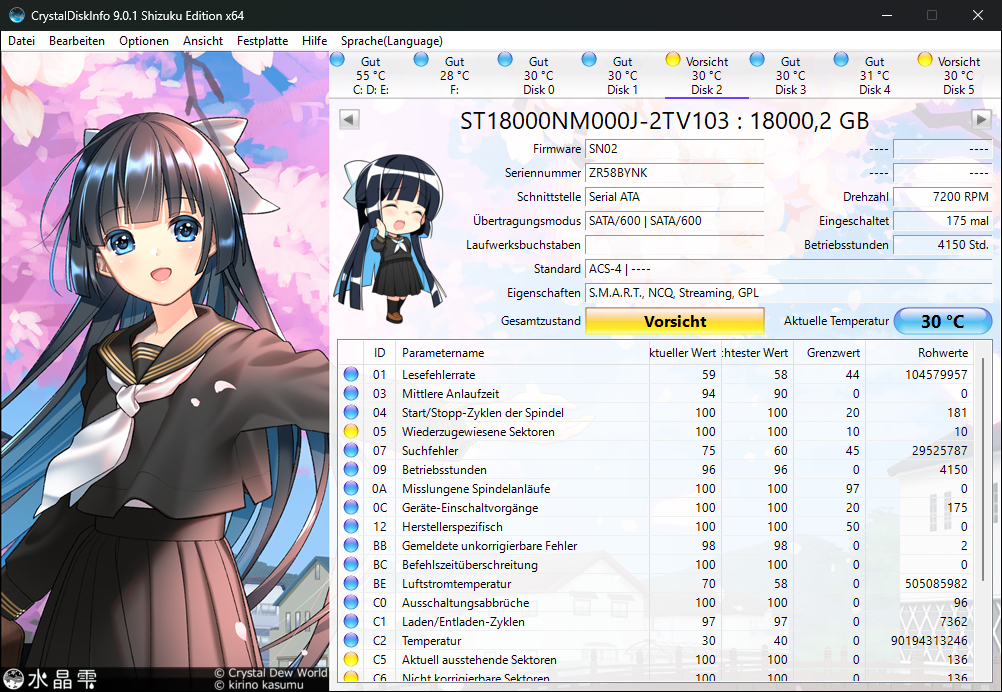Viewport: 1002px width, 692px height.
Task: Switch to Disk 4 tab
Action: click(875, 75)
